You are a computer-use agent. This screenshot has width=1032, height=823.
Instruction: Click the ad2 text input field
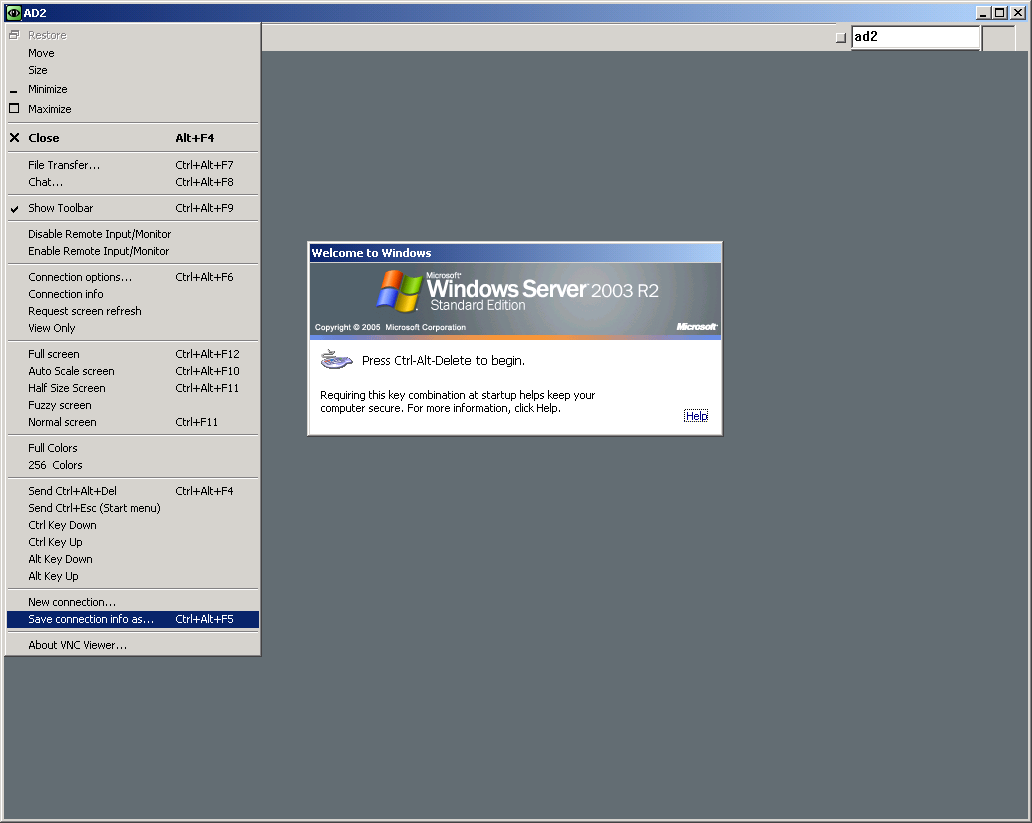914,37
